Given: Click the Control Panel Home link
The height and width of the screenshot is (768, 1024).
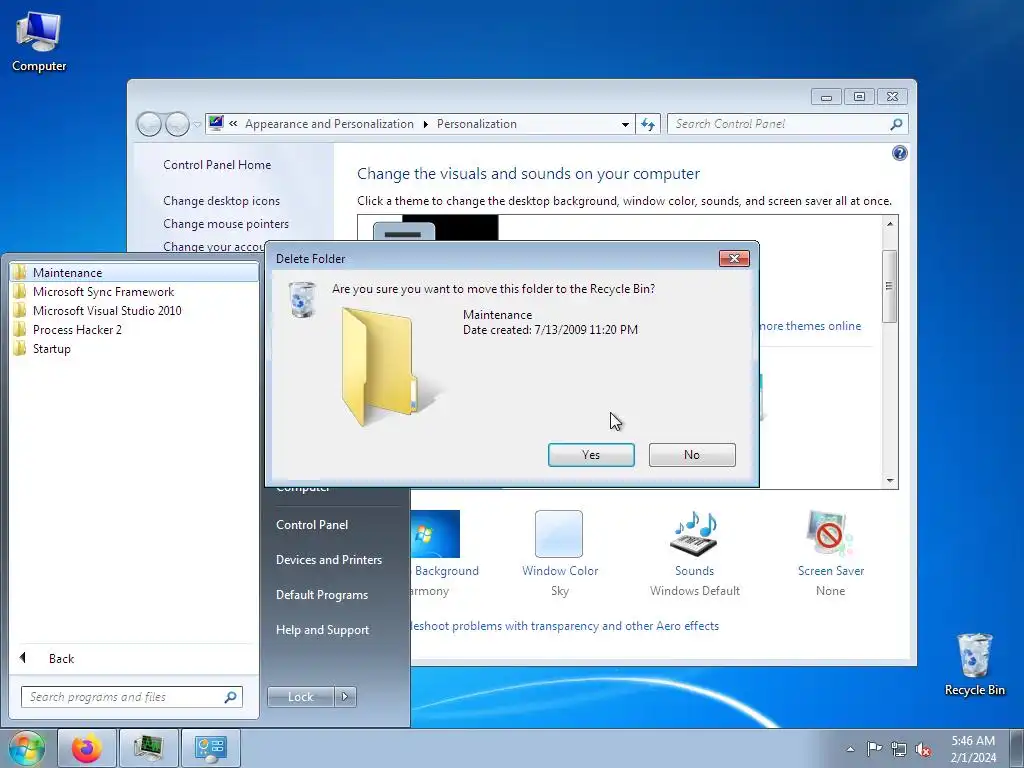Looking at the screenshot, I should pyautogui.click(x=217, y=165).
